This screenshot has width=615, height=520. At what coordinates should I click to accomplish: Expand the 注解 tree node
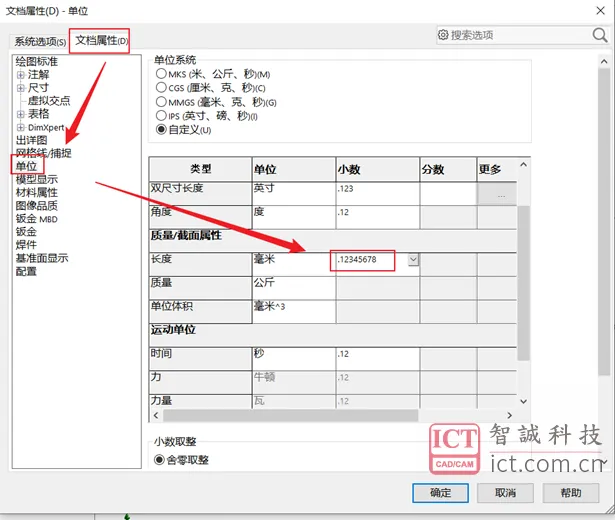[x=21, y=75]
